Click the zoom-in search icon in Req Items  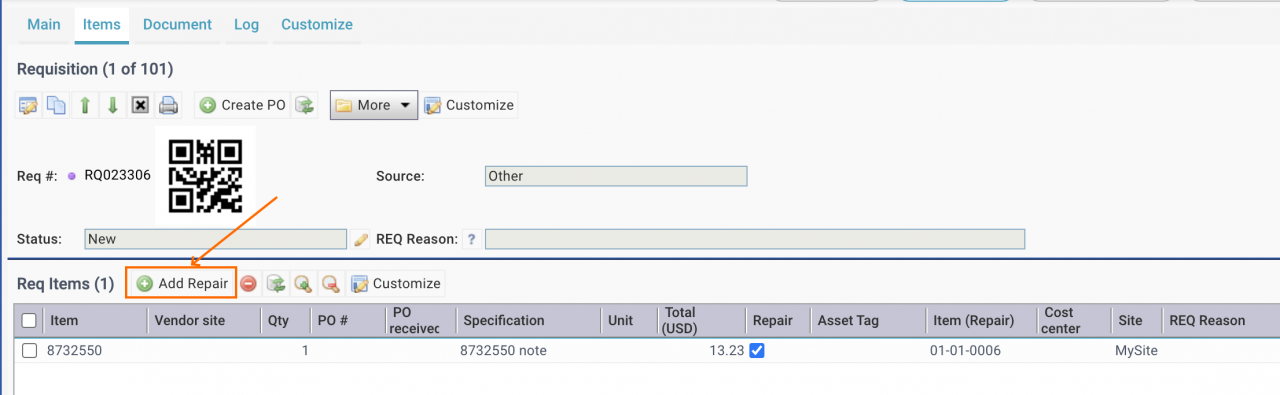(x=302, y=284)
